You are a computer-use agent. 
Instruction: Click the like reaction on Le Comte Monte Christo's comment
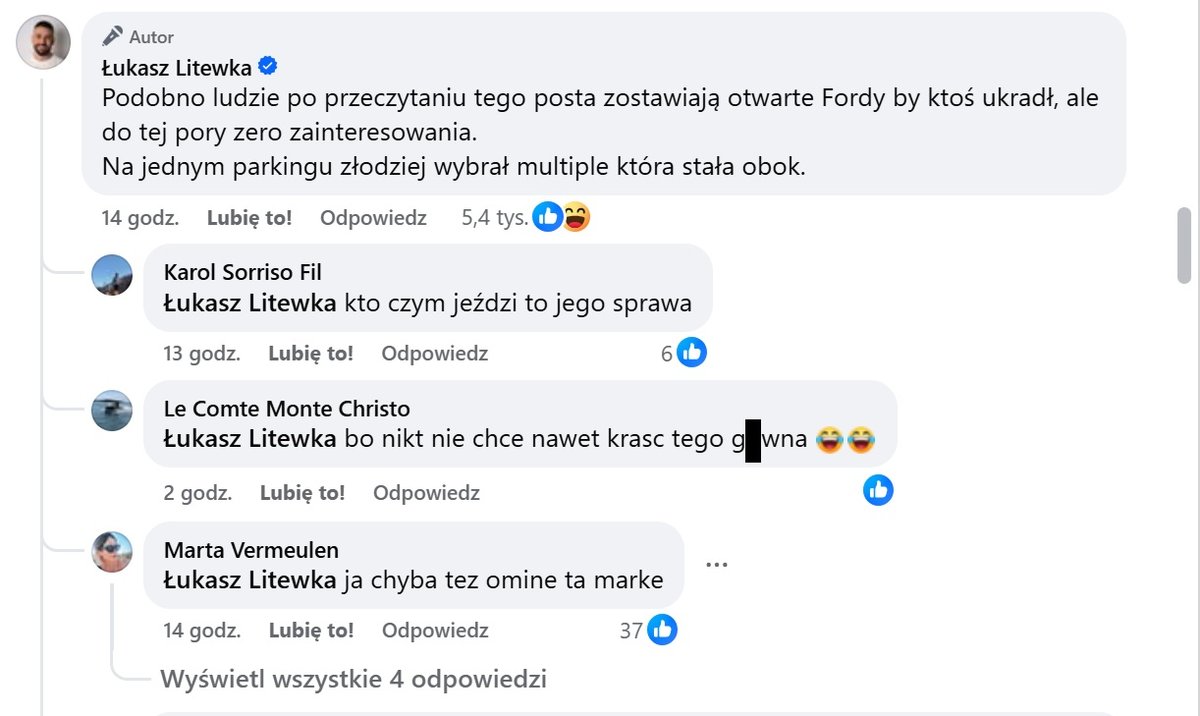pyautogui.click(x=878, y=490)
